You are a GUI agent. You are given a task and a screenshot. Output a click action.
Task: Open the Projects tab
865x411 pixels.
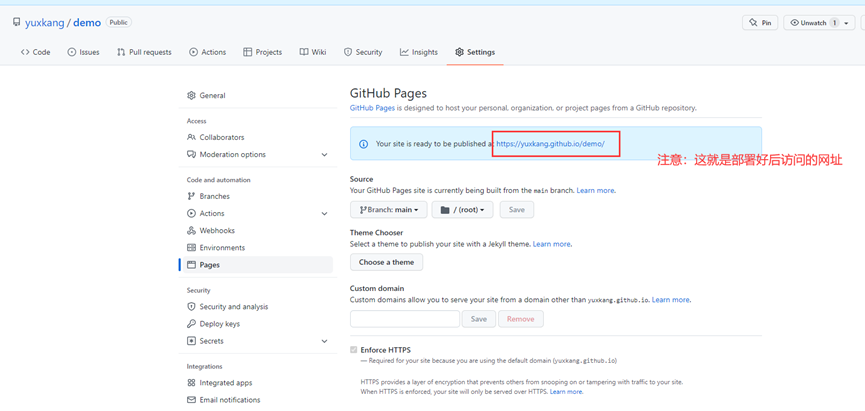tap(263, 52)
